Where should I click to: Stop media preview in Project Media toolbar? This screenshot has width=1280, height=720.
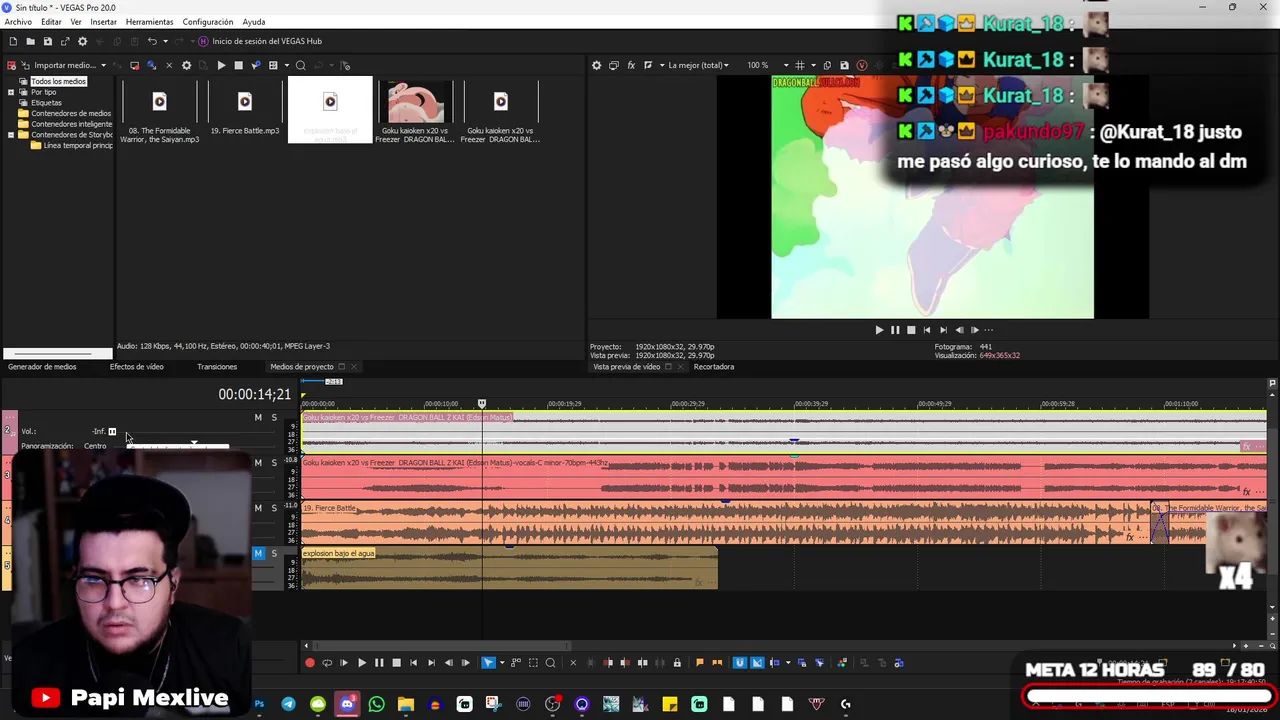coord(238,65)
